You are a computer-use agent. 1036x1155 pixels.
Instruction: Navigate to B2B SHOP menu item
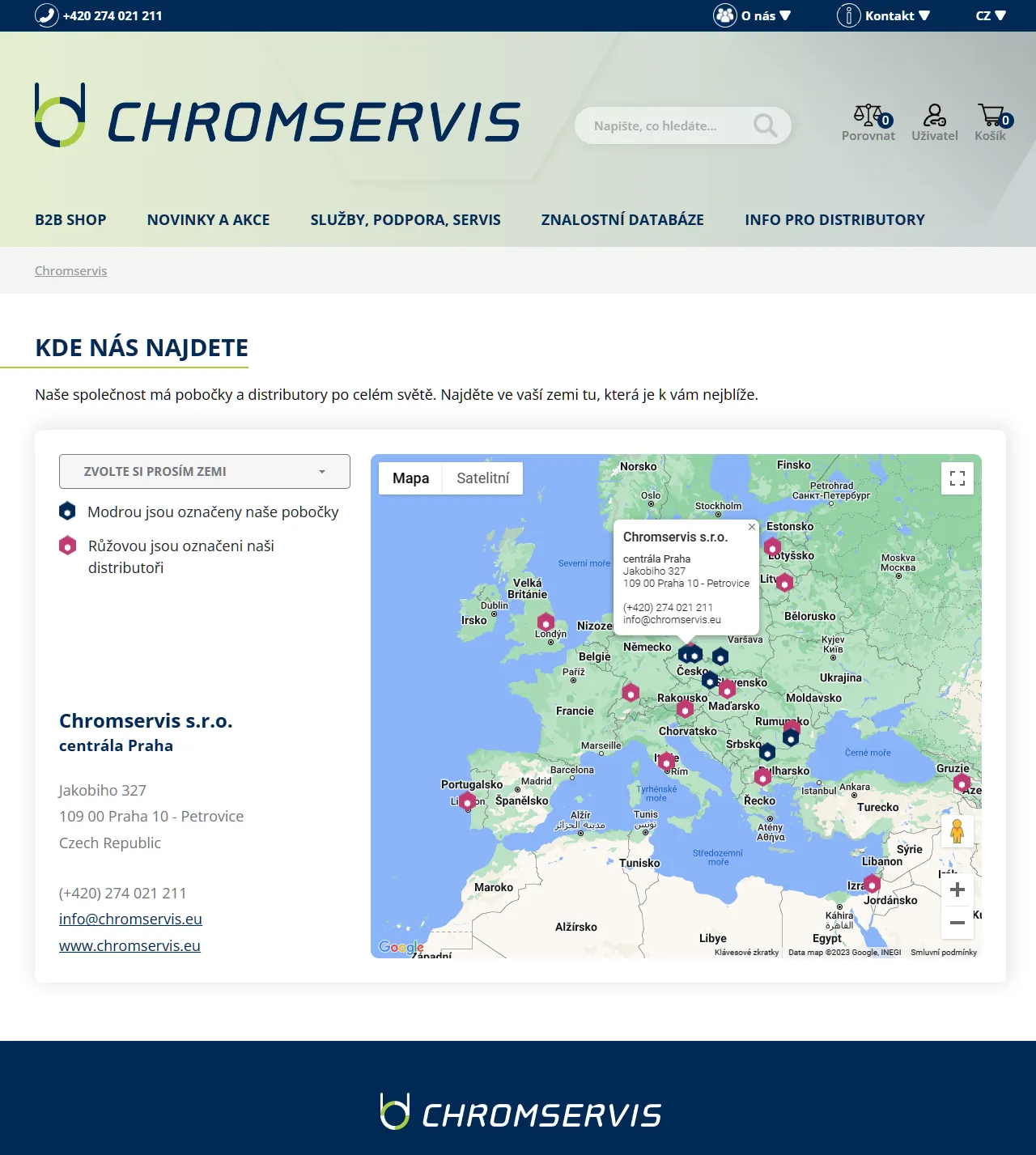coord(70,219)
